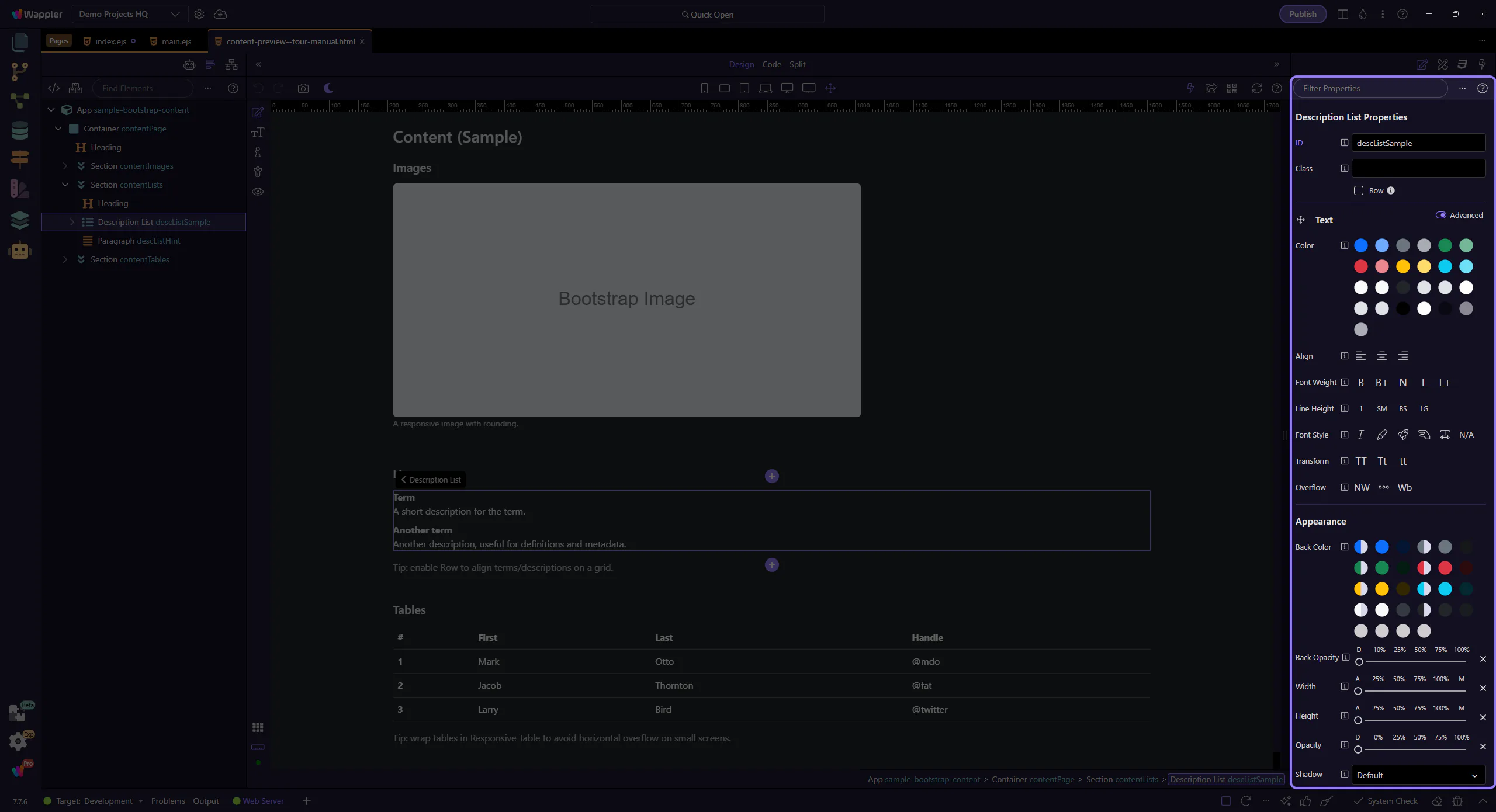Switch to Code view tab
Screen dimensions: 1496x812
(771, 64)
